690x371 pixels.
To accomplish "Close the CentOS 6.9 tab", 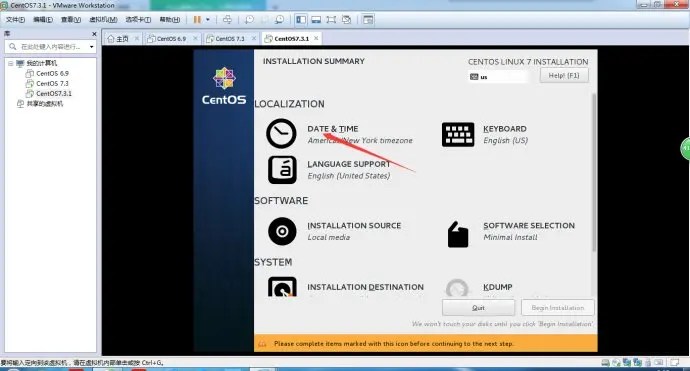I will 195,38.
